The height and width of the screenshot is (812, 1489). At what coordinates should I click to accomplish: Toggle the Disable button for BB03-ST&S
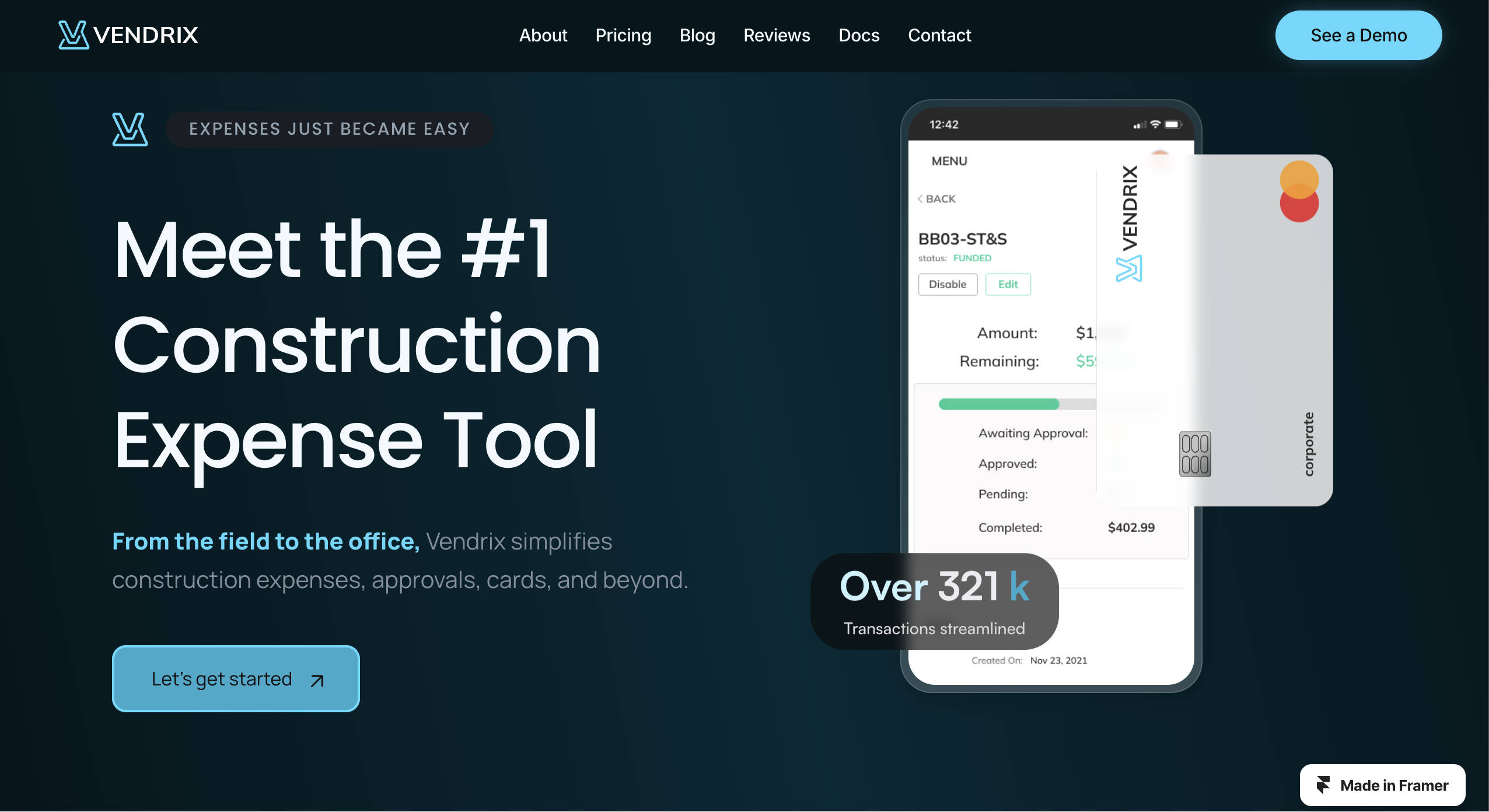coord(947,284)
